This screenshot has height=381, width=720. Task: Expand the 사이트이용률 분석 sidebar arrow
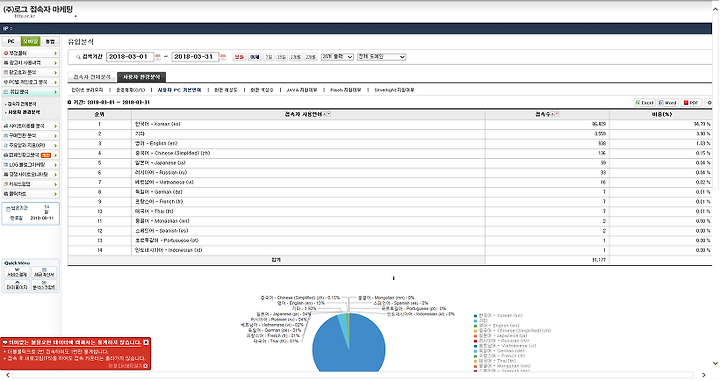(x=56, y=126)
